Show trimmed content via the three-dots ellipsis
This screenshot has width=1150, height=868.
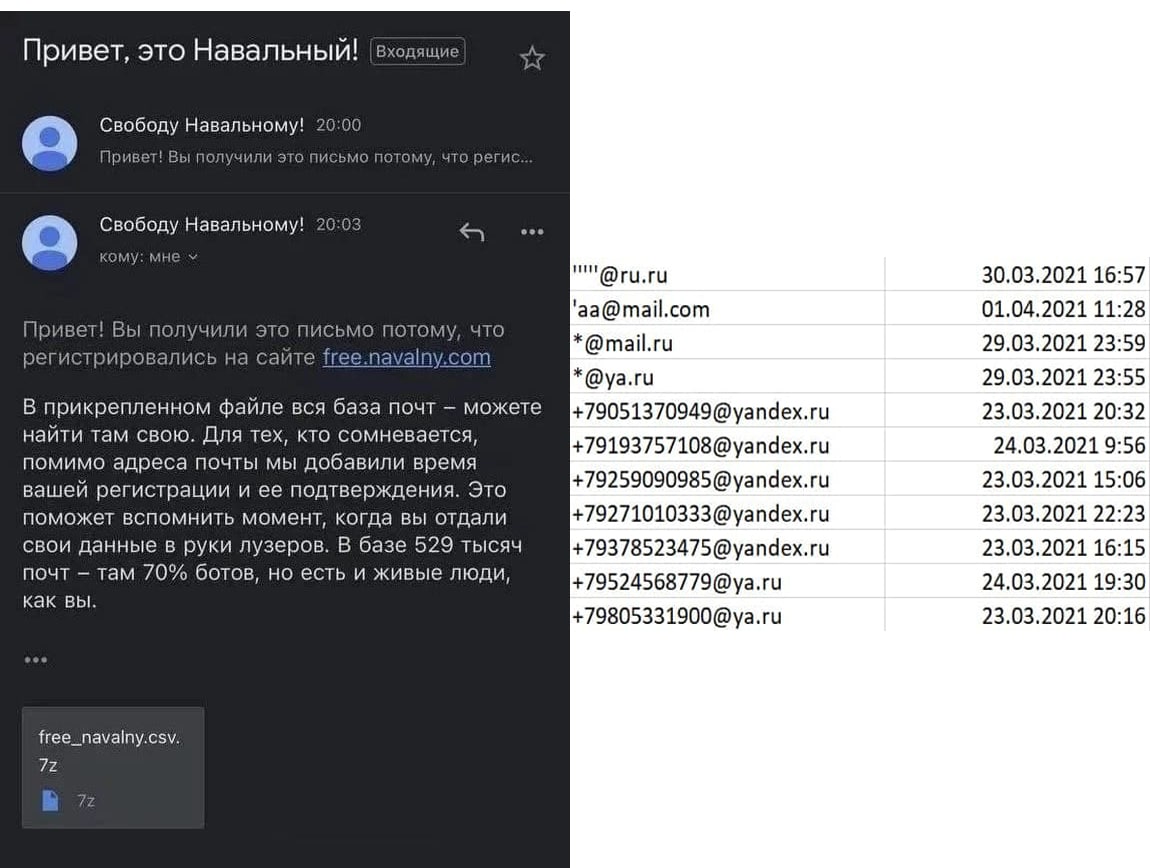(x=35, y=660)
